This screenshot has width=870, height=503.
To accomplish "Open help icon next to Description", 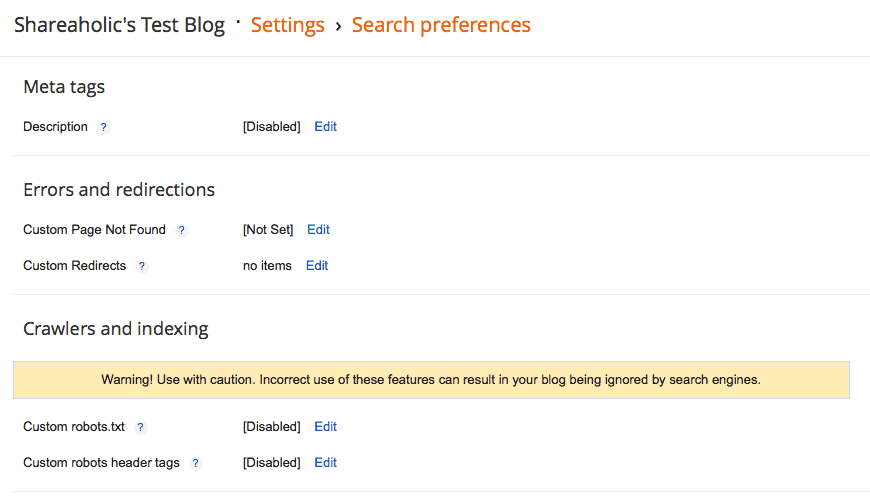I will coord(103,128).
